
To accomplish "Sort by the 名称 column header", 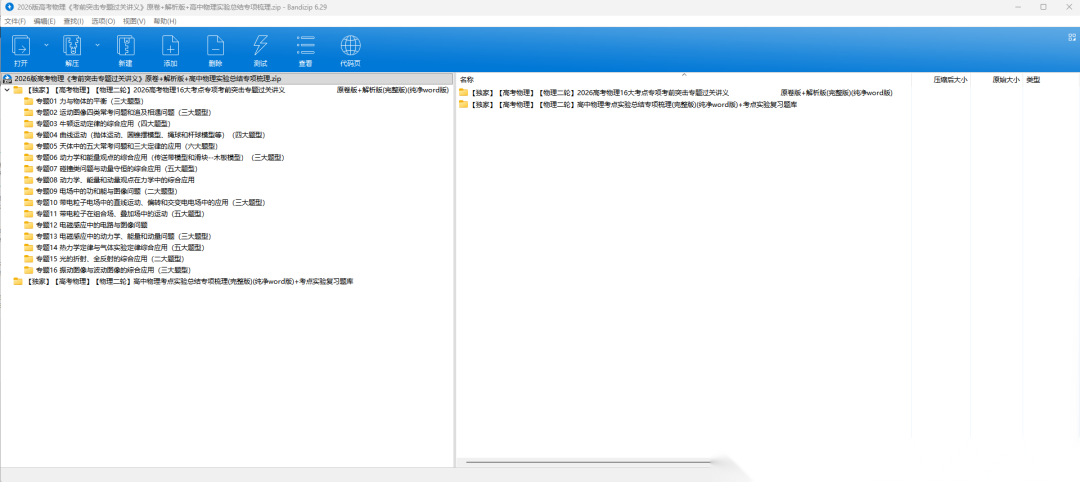I will tap(467, 79).
